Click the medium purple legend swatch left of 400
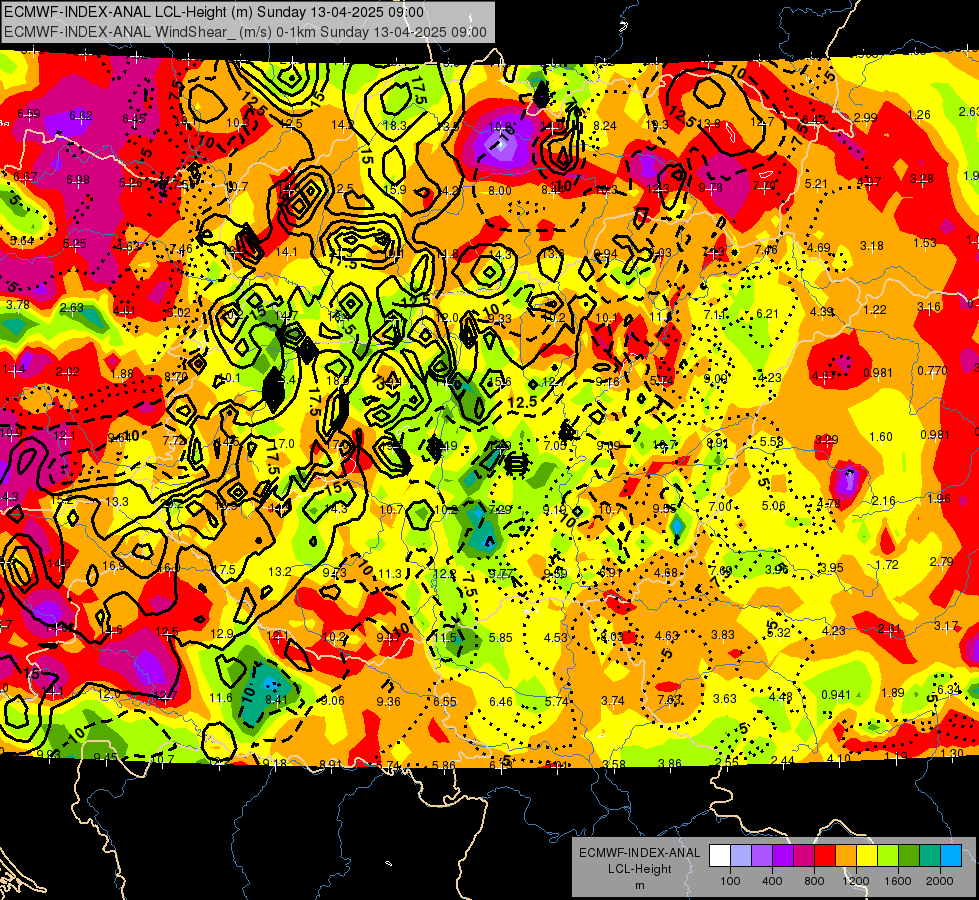979x900 pixels. [x=762, y=856]
